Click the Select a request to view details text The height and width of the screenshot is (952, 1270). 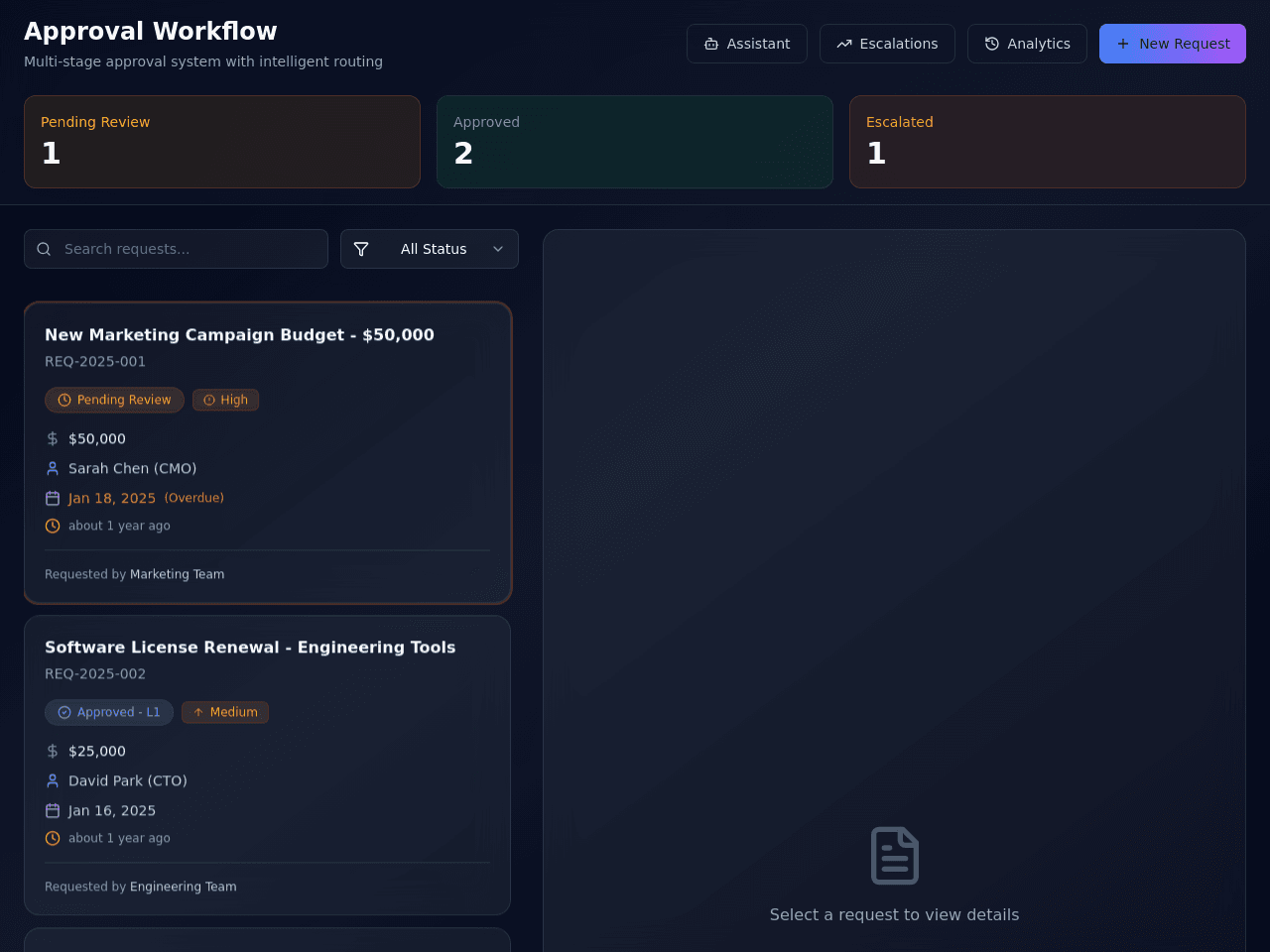(895, 914)
